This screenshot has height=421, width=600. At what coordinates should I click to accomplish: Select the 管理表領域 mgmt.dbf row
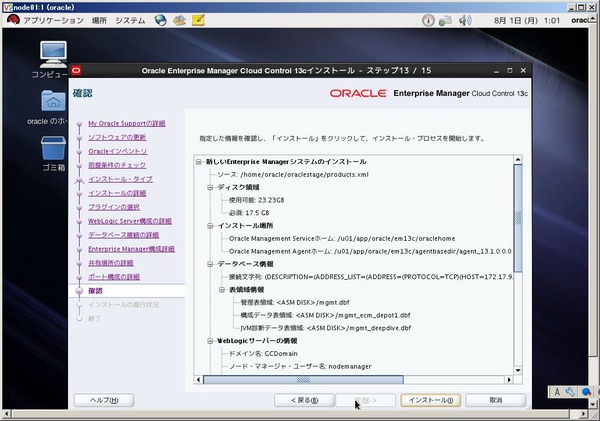tap(295, 302)
